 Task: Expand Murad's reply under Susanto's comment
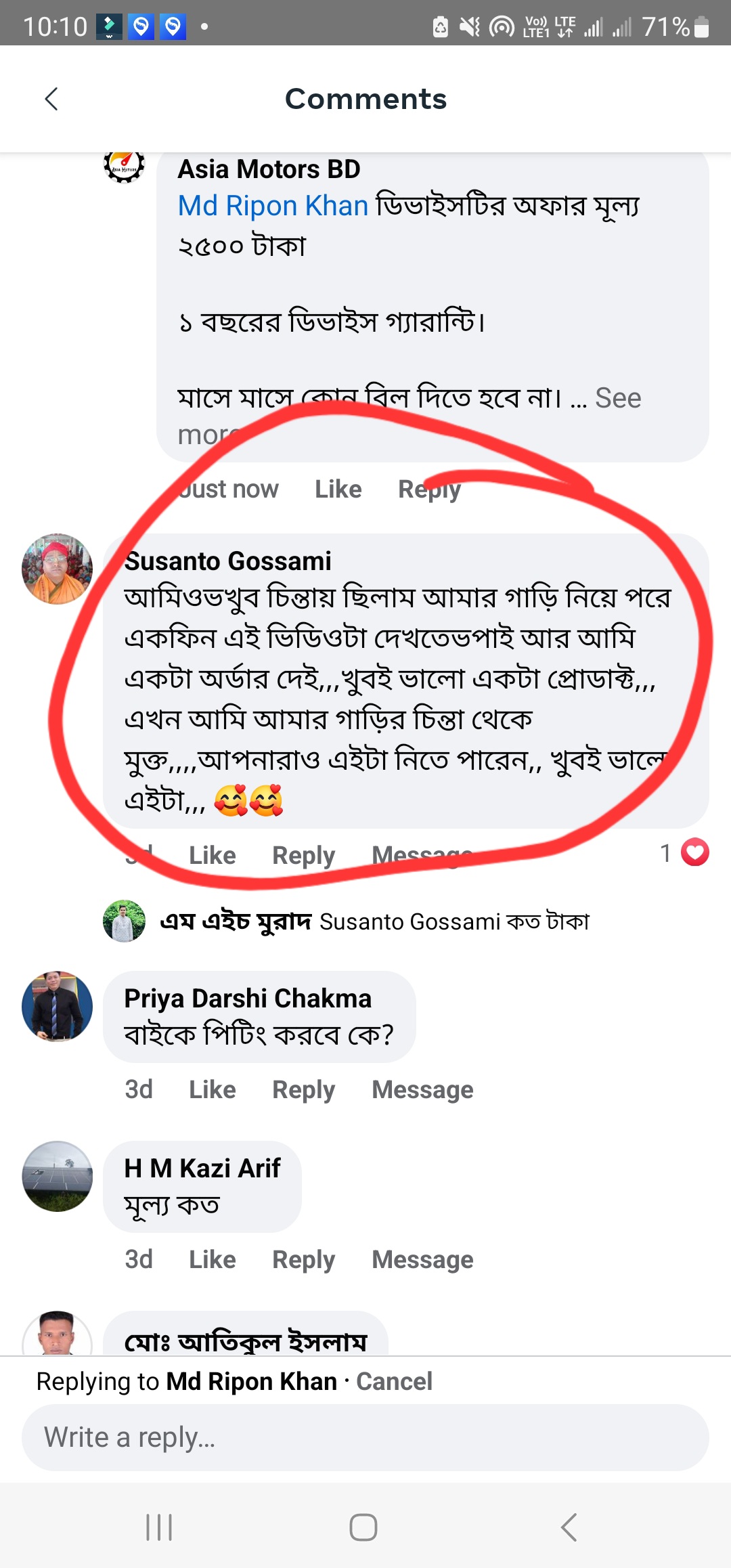[374, 921]
